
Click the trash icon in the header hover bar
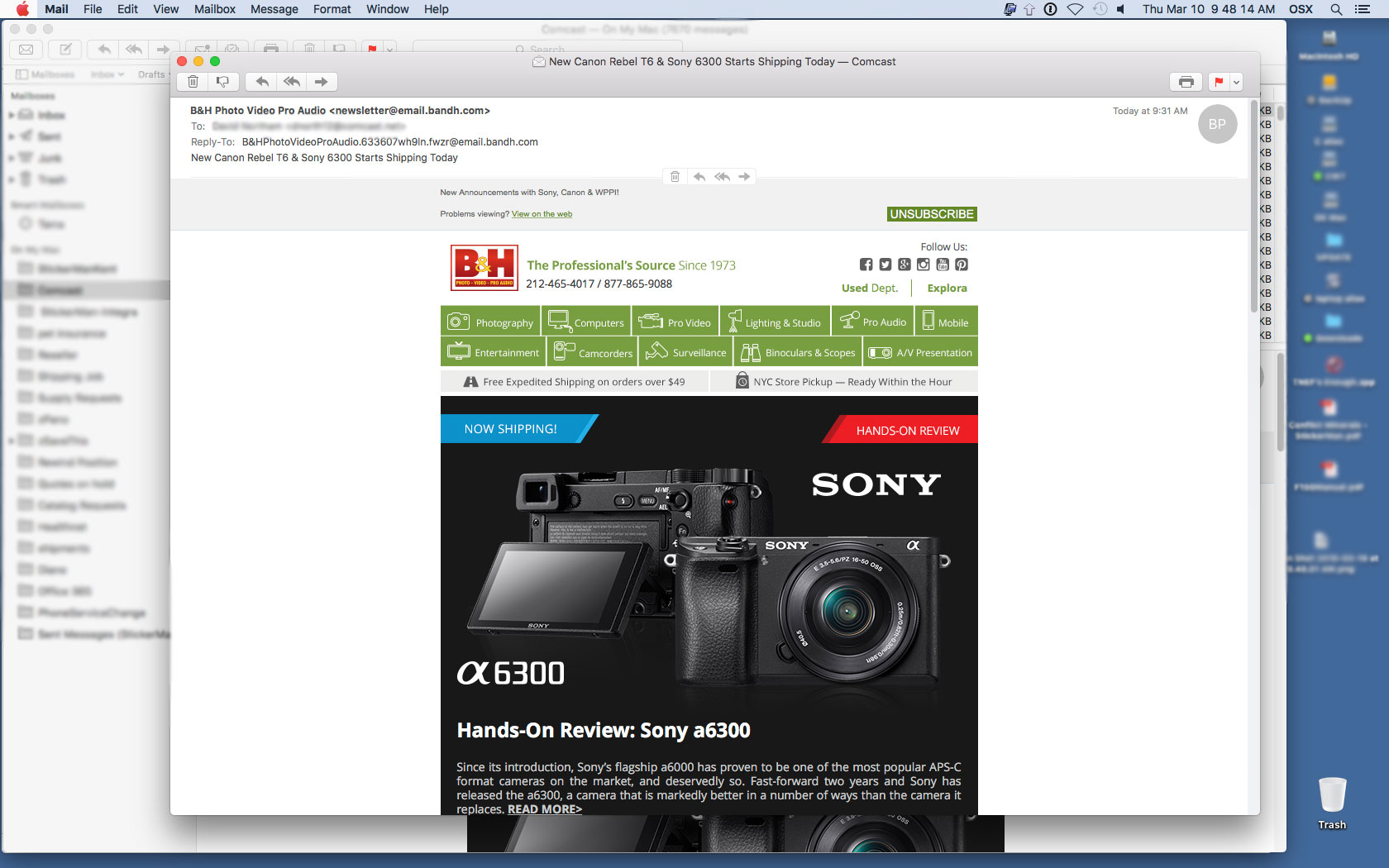coord(675,177)
